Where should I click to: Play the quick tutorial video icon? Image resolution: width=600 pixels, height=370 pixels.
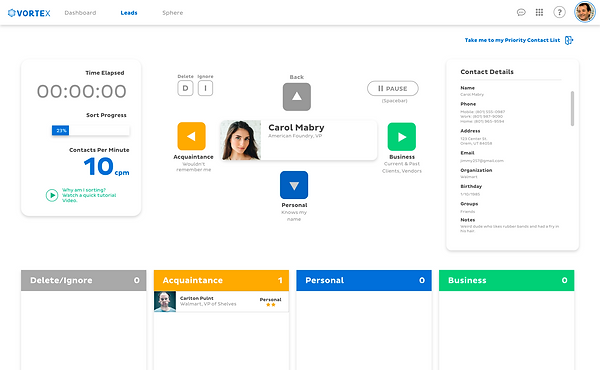pos(52,195)
